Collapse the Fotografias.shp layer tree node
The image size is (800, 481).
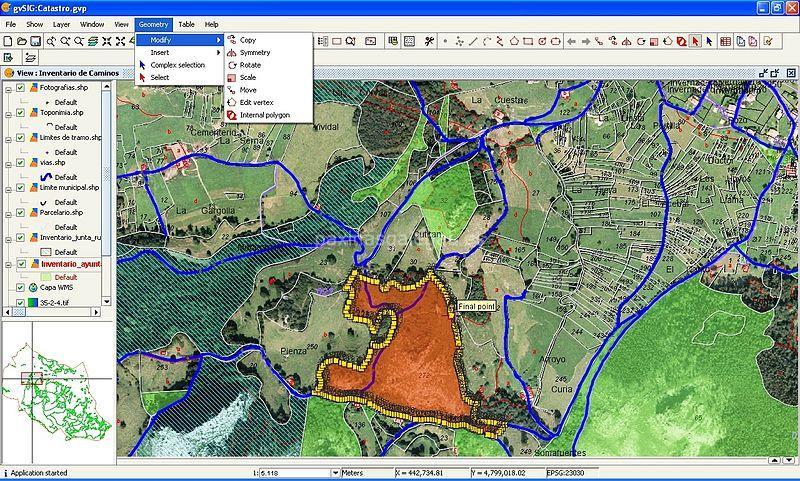tap(8, 90)
